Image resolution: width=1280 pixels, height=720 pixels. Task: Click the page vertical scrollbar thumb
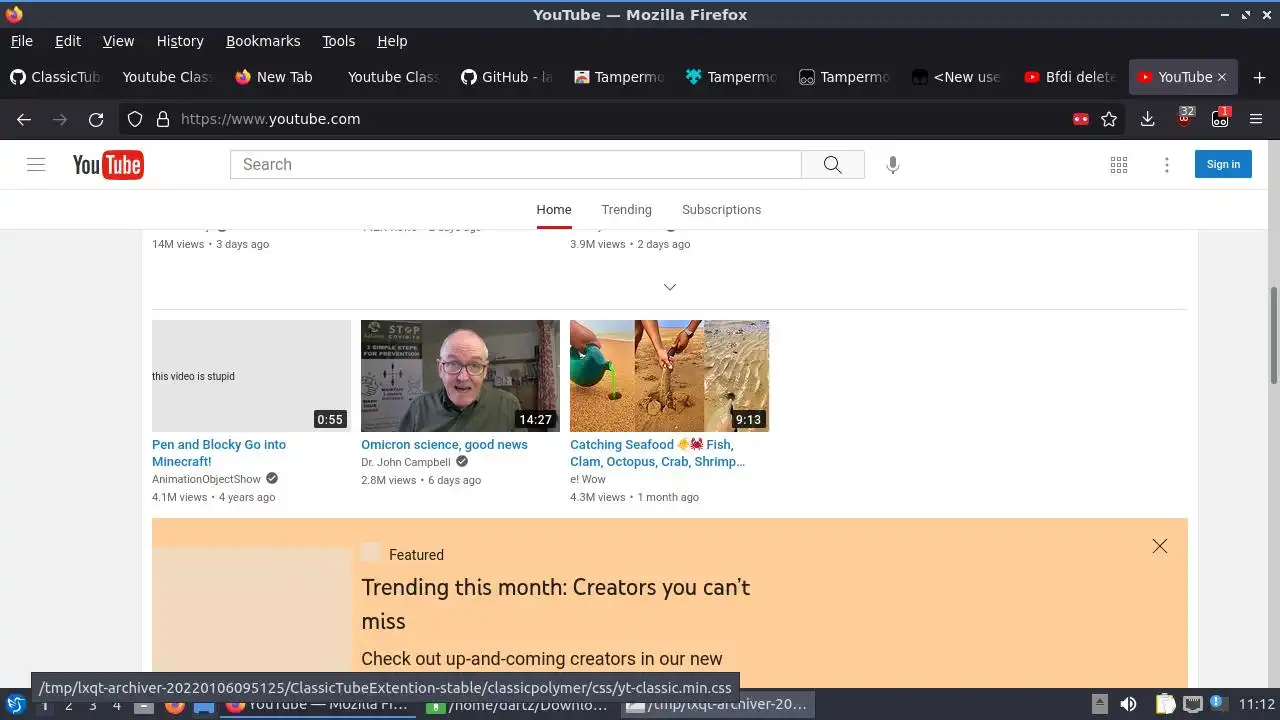(x=1273, y=333)
